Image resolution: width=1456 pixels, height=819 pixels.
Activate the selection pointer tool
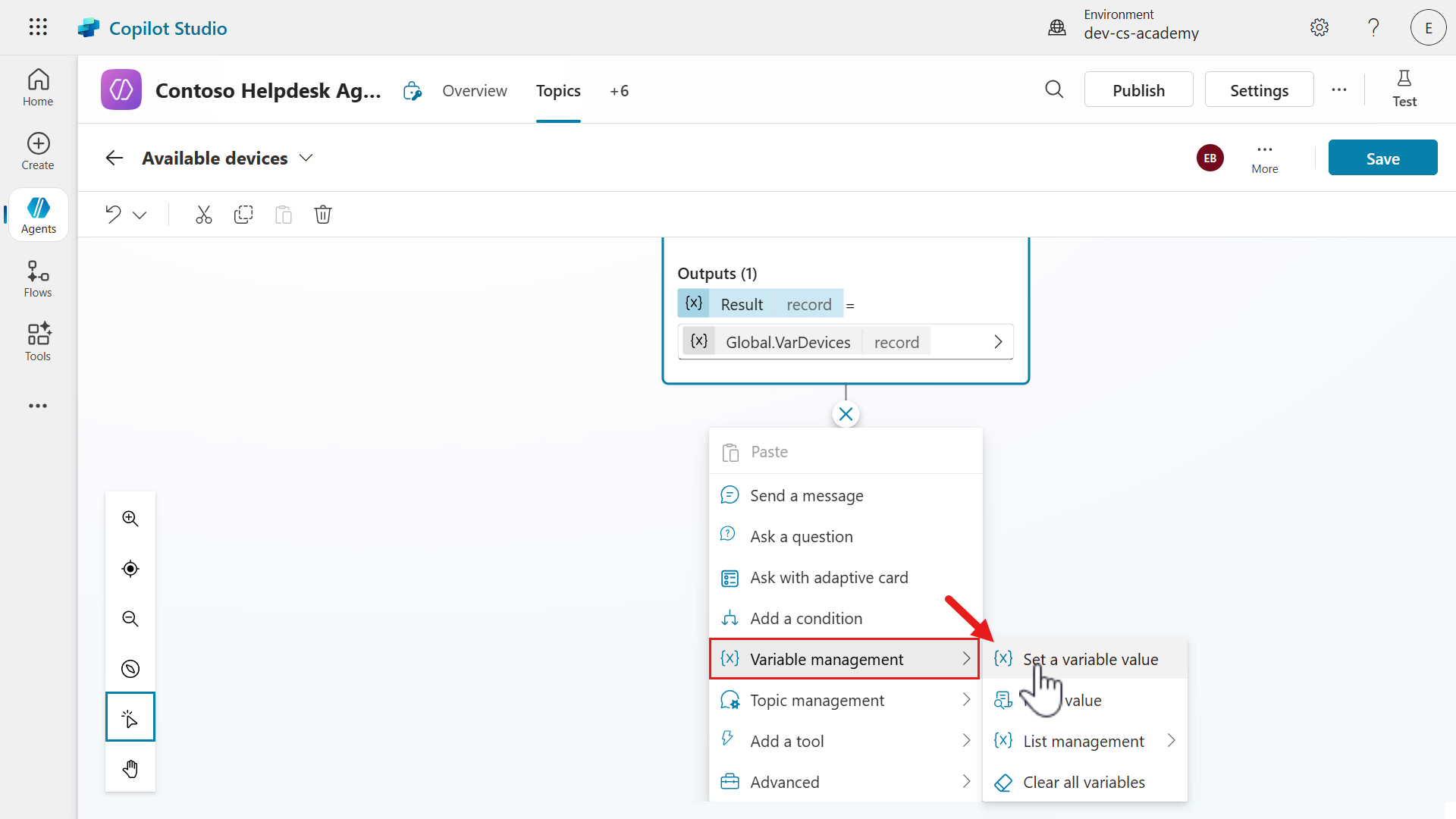tap(130, 717)
